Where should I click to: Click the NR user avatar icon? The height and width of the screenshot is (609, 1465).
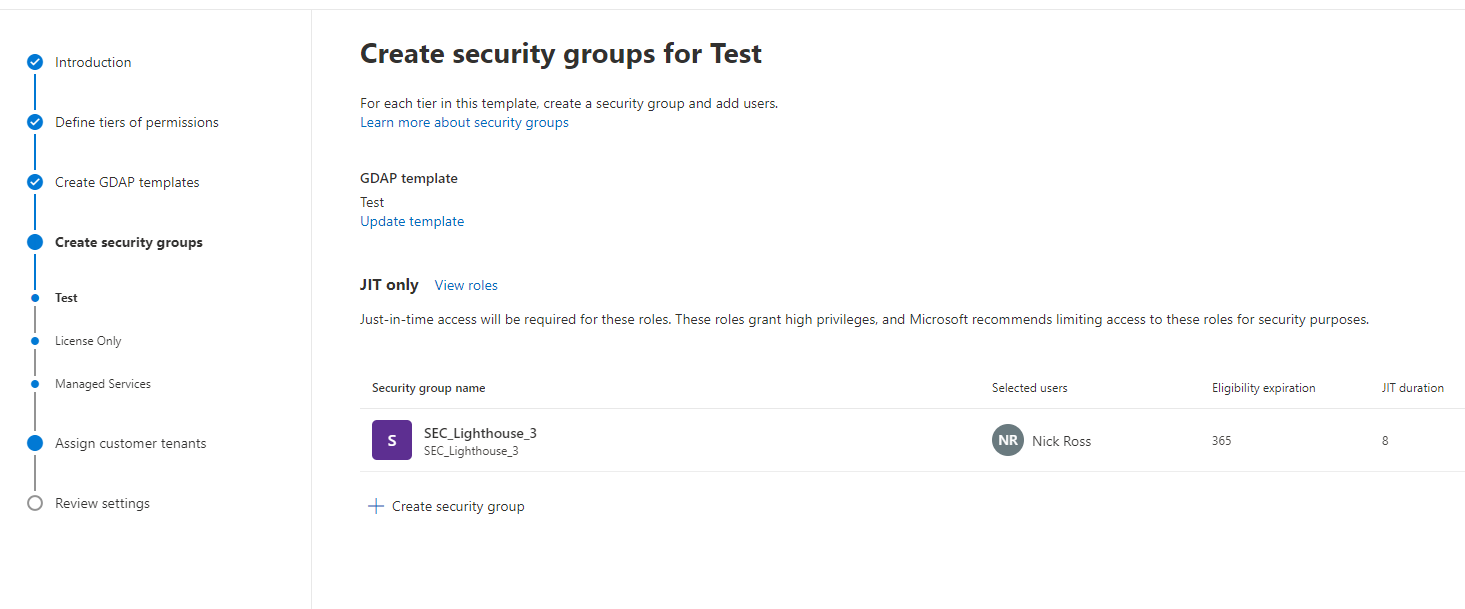1007,440
